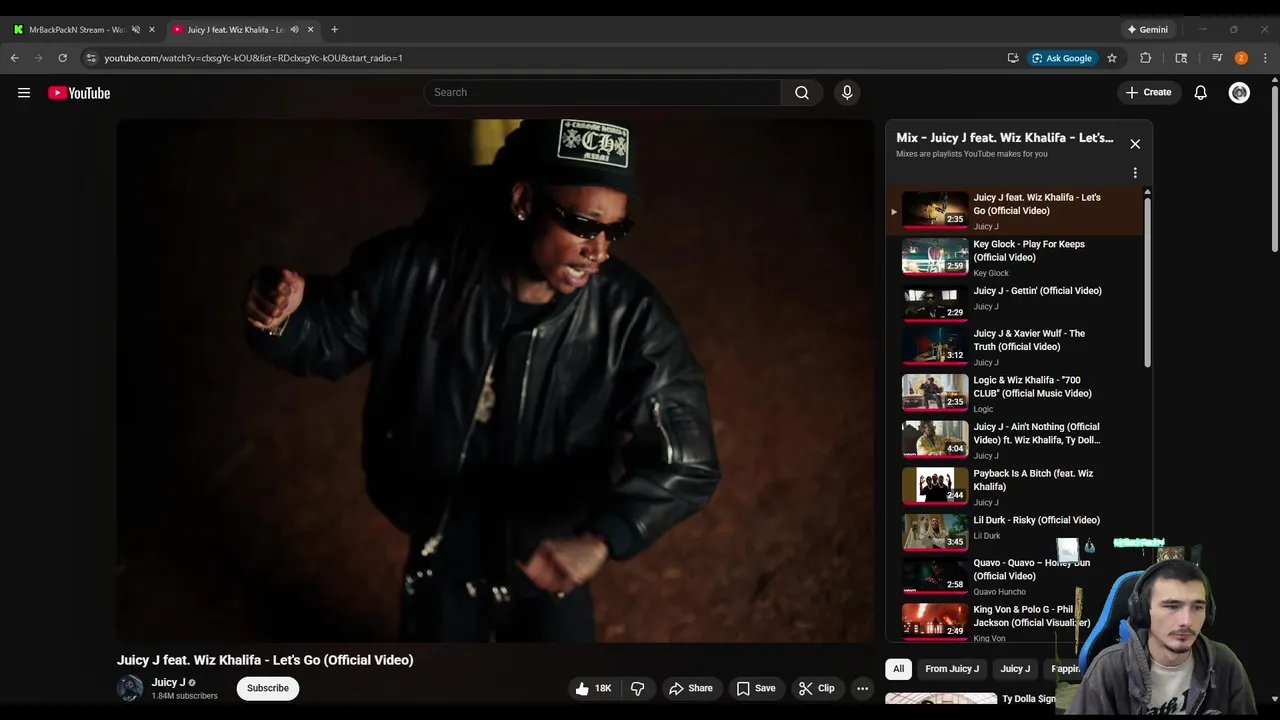Play the Quavo Honey Bun video
This screenshot has width=1280, height=720.
(x=1014, y=577)
